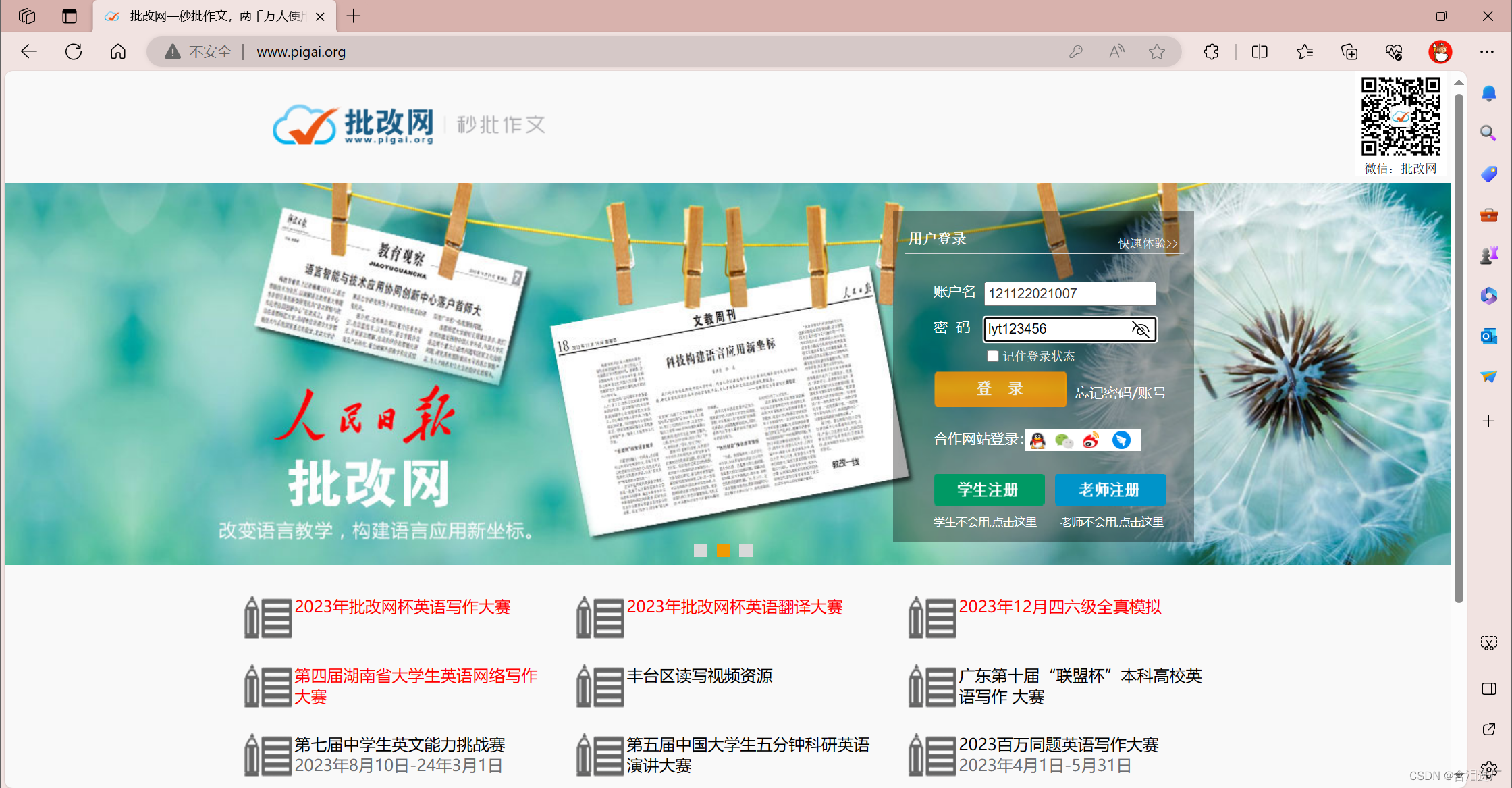This screenshot has width=1512, height=788.
Task: Open browser Extensions puzzle icon
Action: [1212, 52]
